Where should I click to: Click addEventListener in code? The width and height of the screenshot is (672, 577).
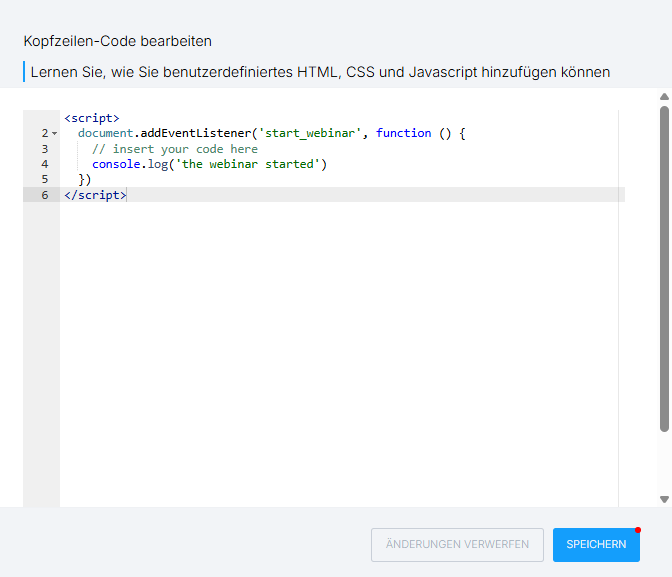coord(196,133)
